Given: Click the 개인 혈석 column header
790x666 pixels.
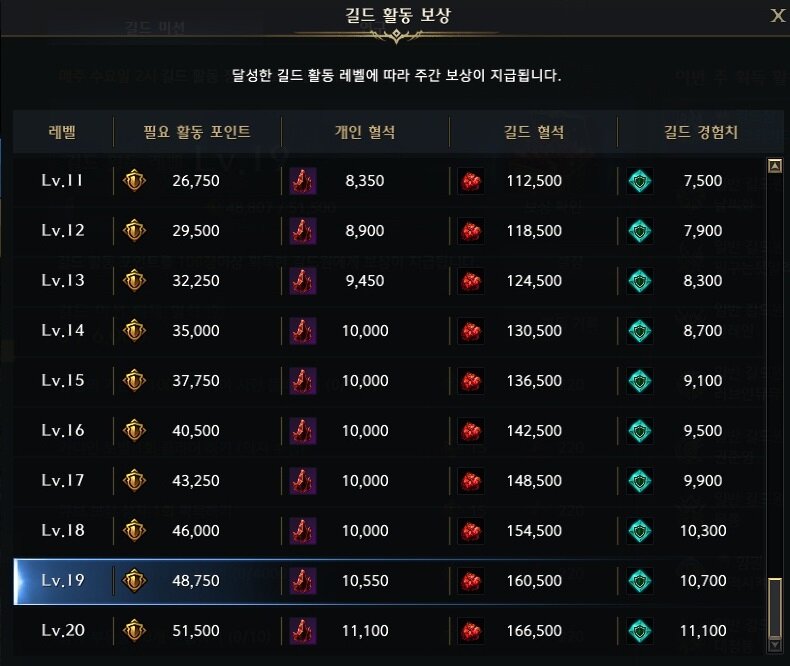Looking at the screenshot, I should click(x=365, y=132).
